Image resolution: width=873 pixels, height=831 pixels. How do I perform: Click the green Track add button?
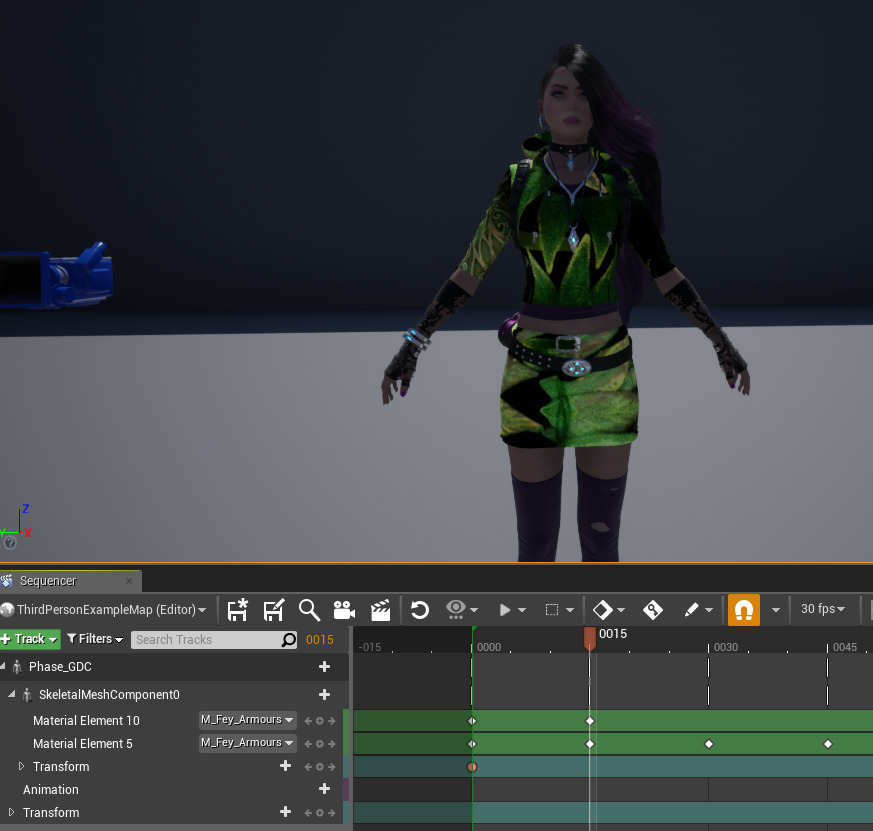point(30,639)
